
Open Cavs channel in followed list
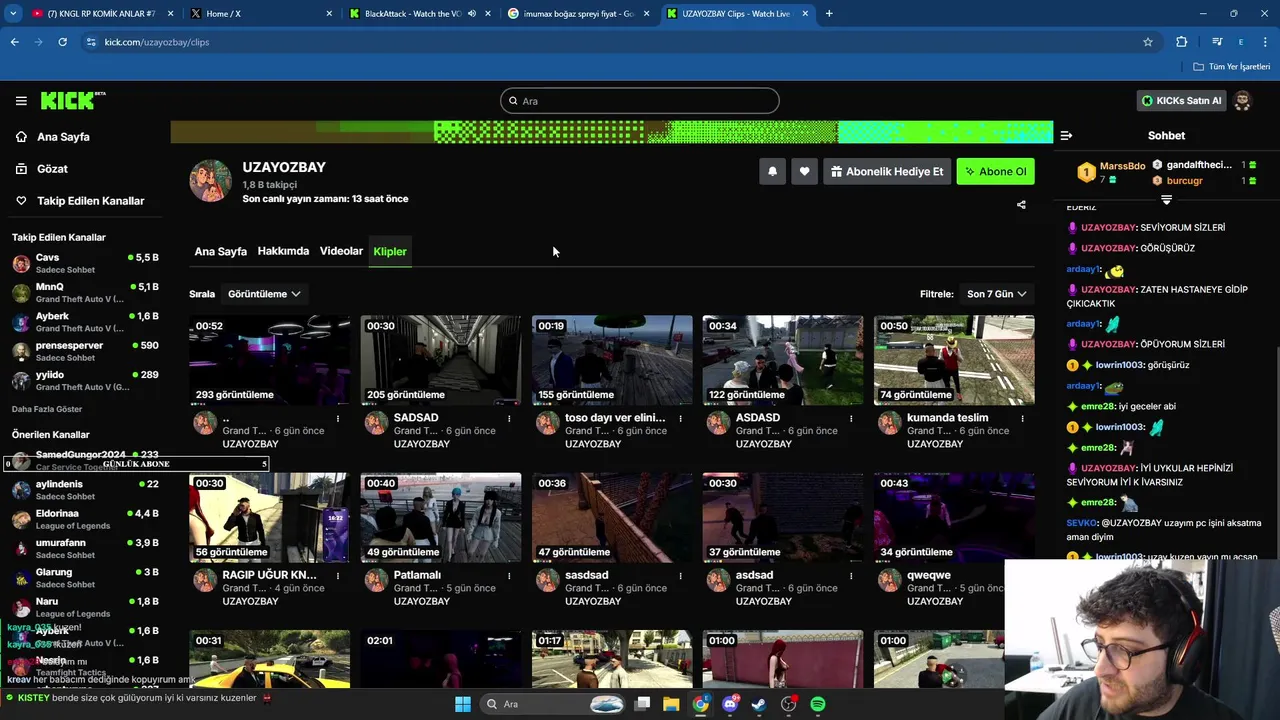(85, 263)
